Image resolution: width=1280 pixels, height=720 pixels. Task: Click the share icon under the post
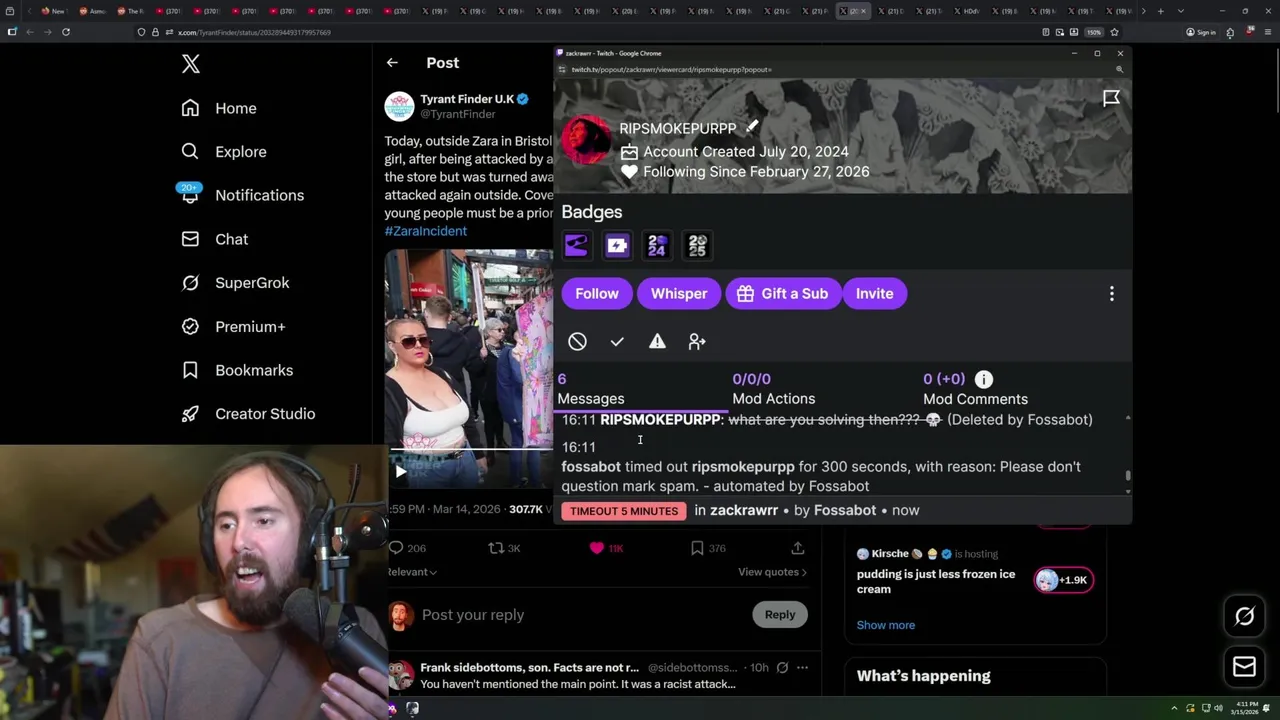click(x=797, y=548)
